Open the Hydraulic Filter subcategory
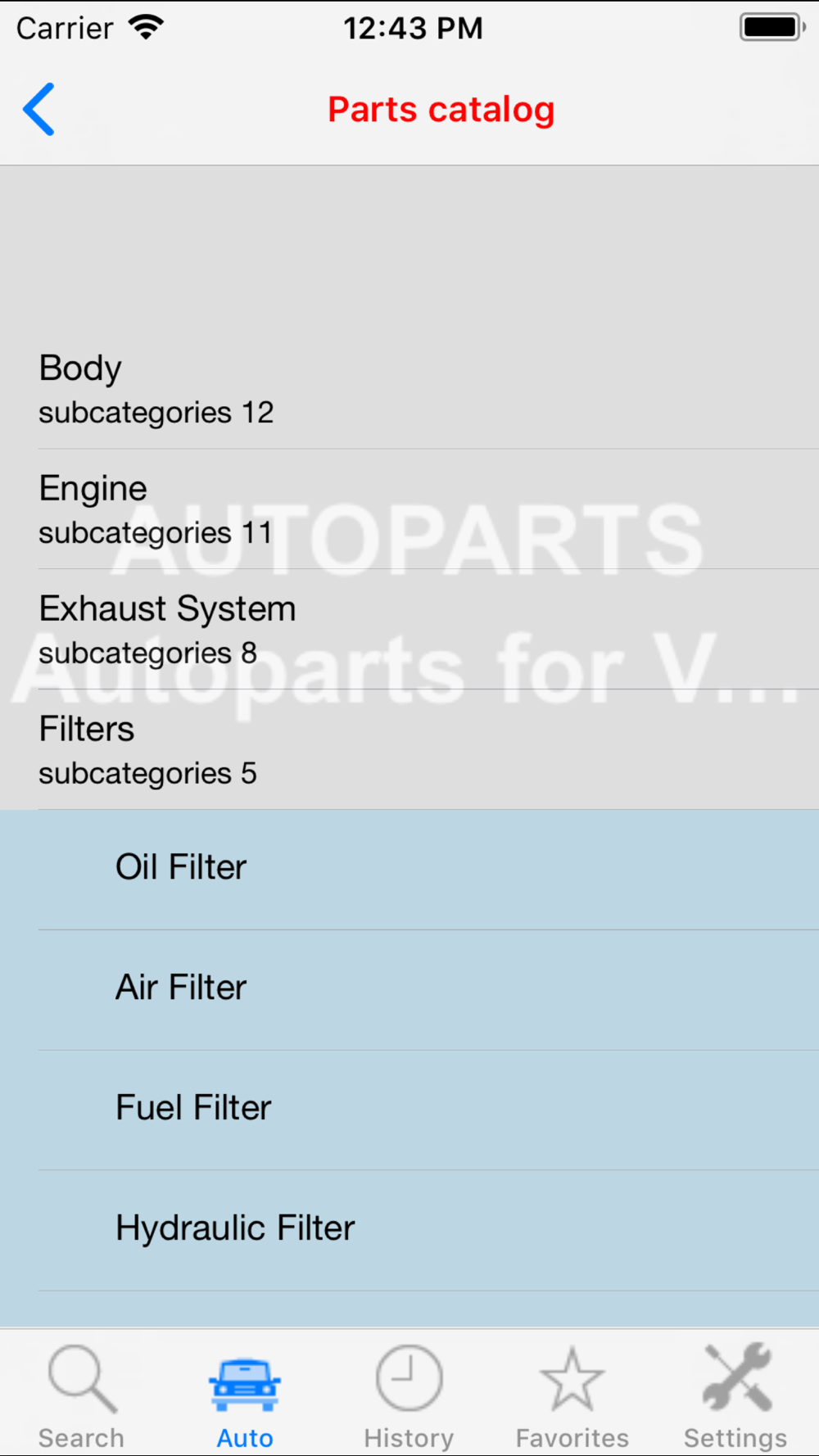This screenshot has width=819, height=1456. (409, 1231)
